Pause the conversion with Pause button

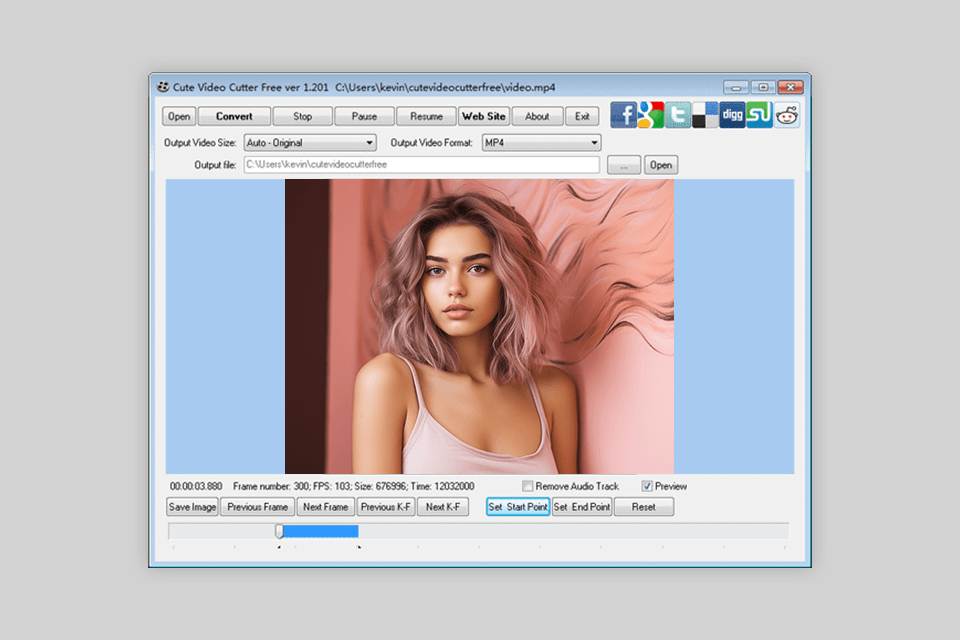tap(364, 116)
